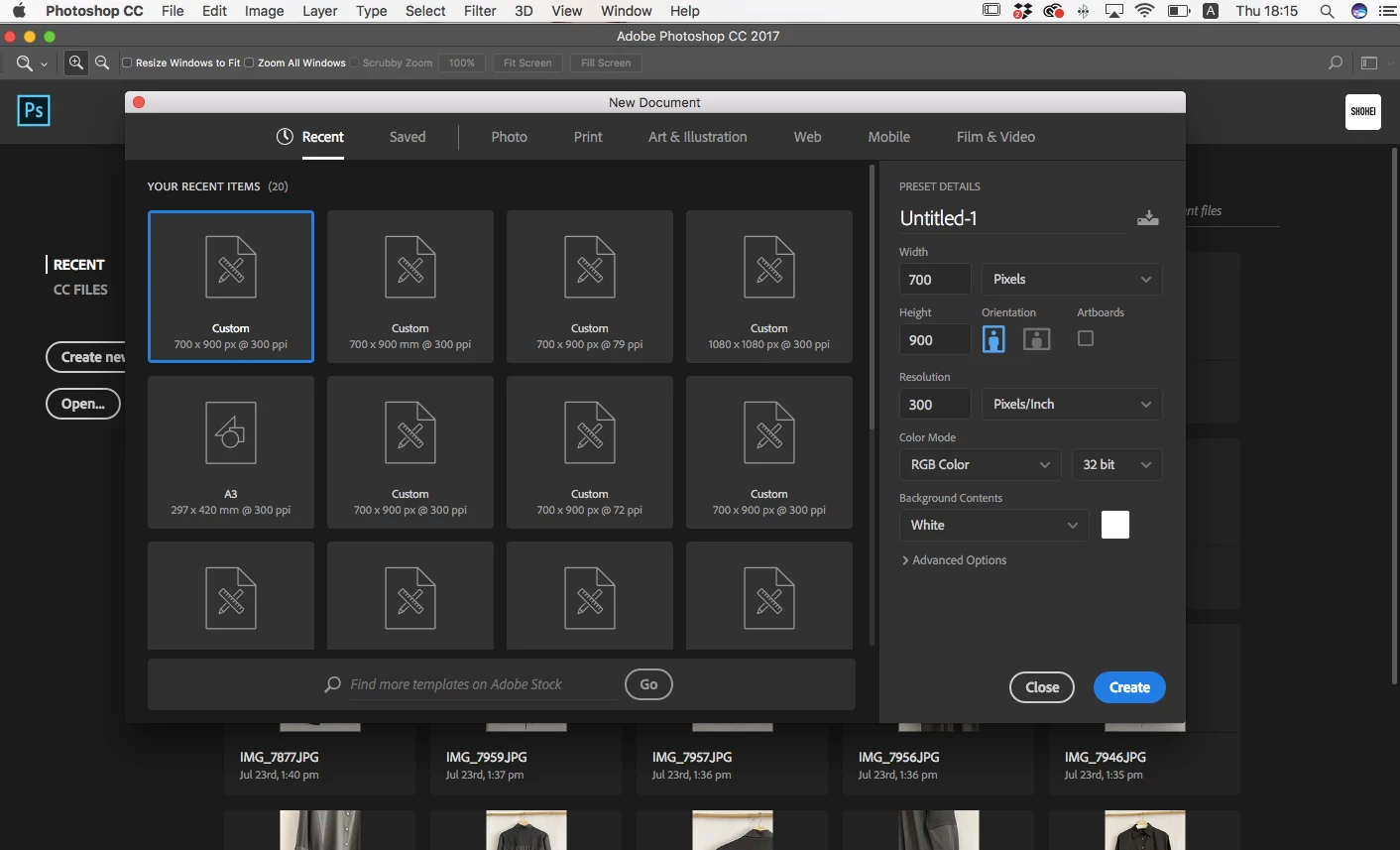The image size is (1400, 850).
Task: Expand Advanced Options section
Action: click(x=954, y=560)
